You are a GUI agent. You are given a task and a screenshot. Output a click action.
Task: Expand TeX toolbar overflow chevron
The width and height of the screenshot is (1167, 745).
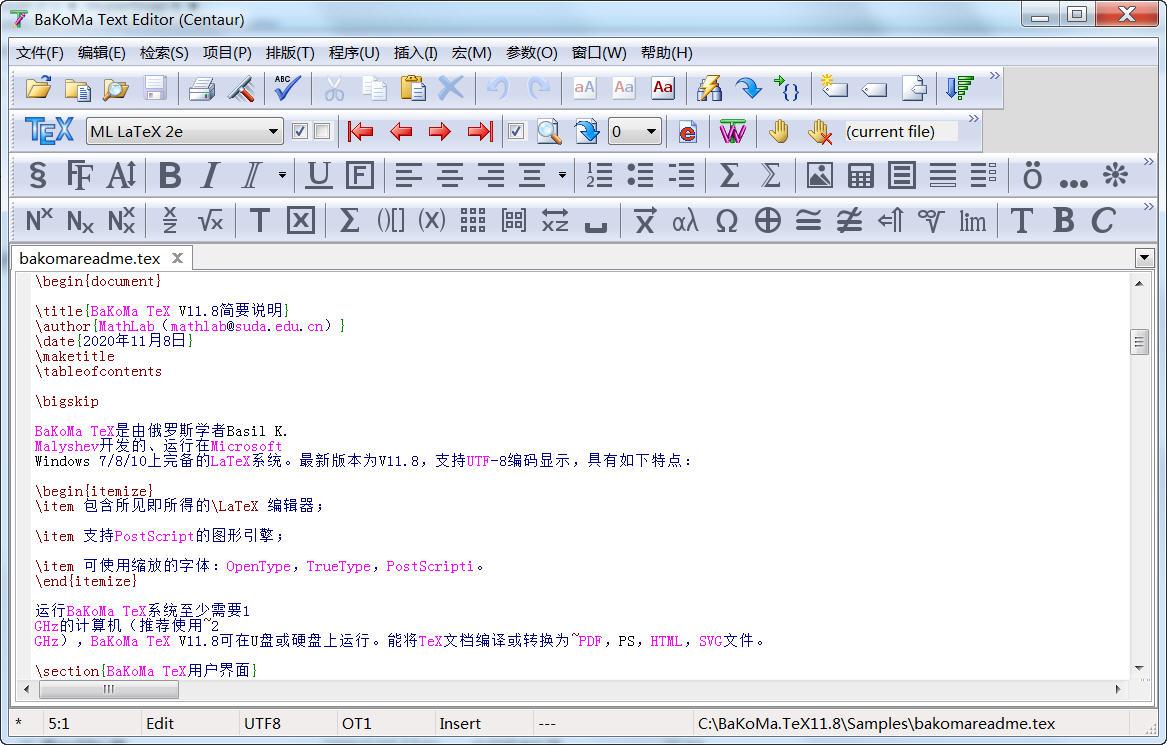point(973,118)
